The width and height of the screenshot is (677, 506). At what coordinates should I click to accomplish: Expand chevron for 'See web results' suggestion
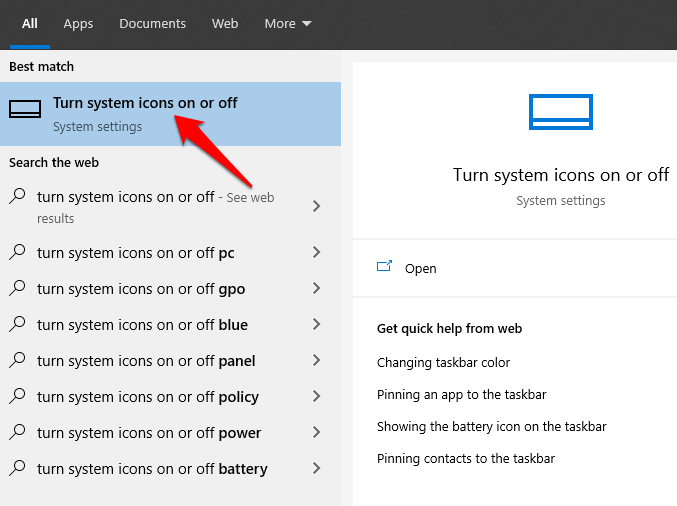point(317,206)
